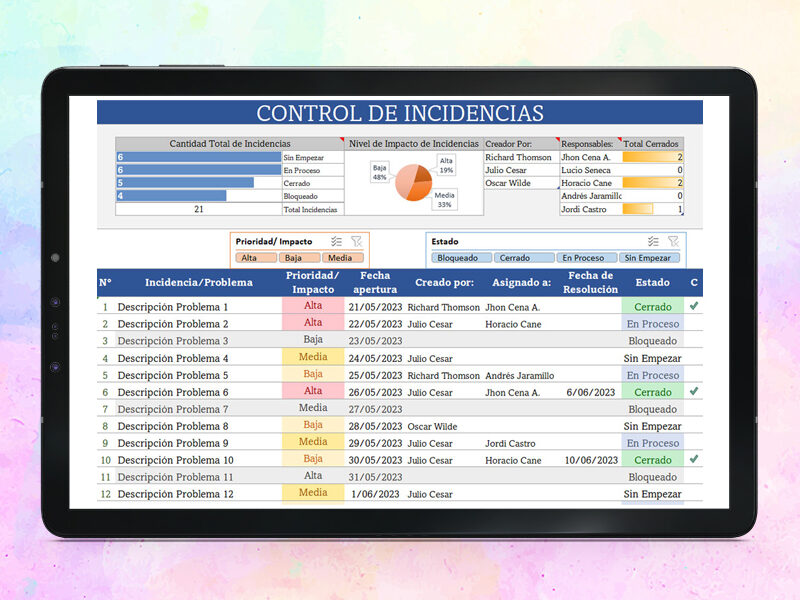Select the Asignado a: column header
Viewport: 800px width, 600px height.
pos(521,282)
